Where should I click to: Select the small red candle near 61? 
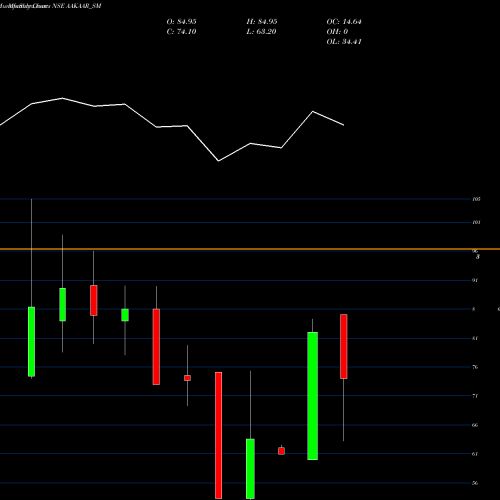pos(281,451)
